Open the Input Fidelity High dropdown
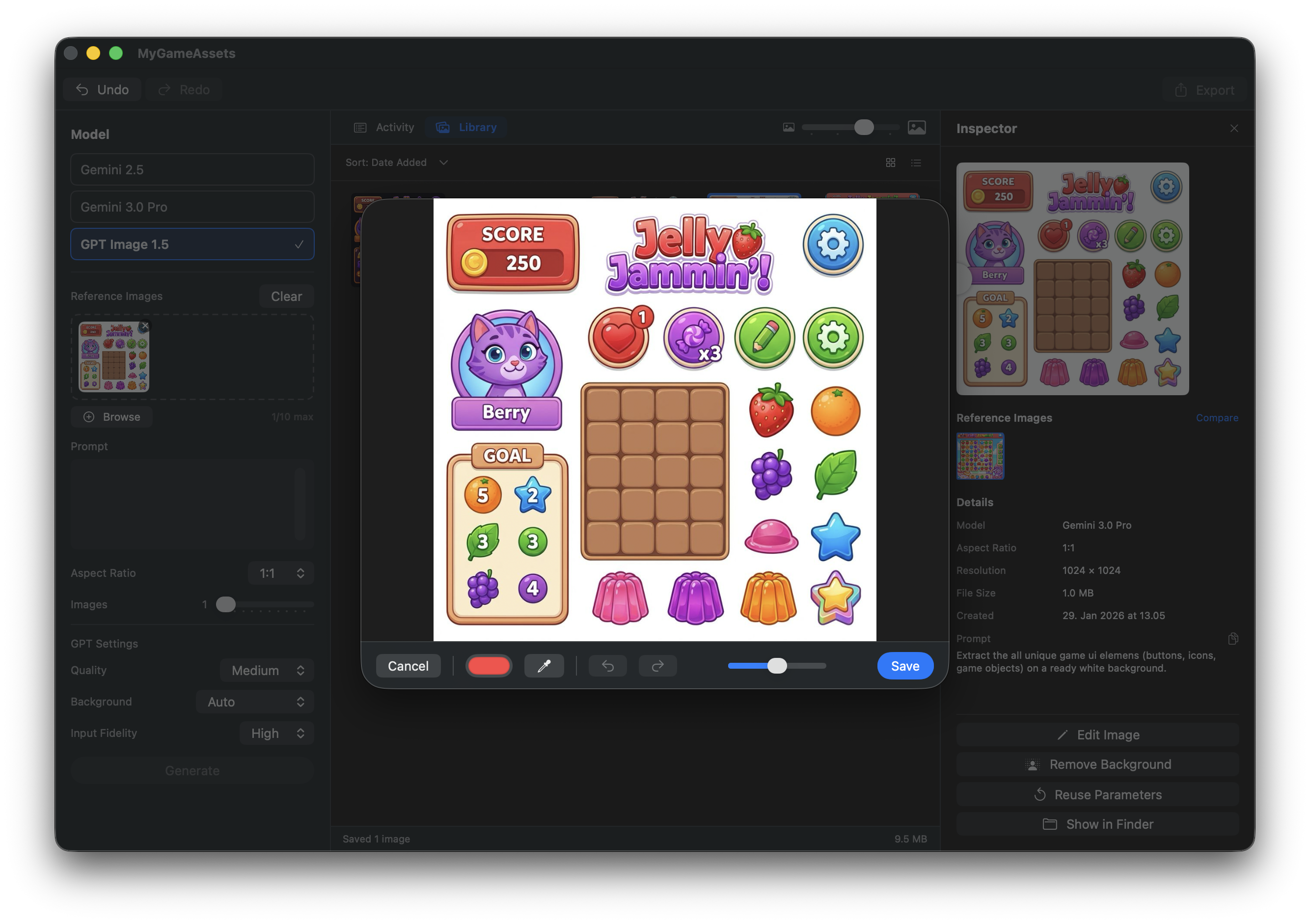Screen dimensions: 1310x924 coord(277,733)
